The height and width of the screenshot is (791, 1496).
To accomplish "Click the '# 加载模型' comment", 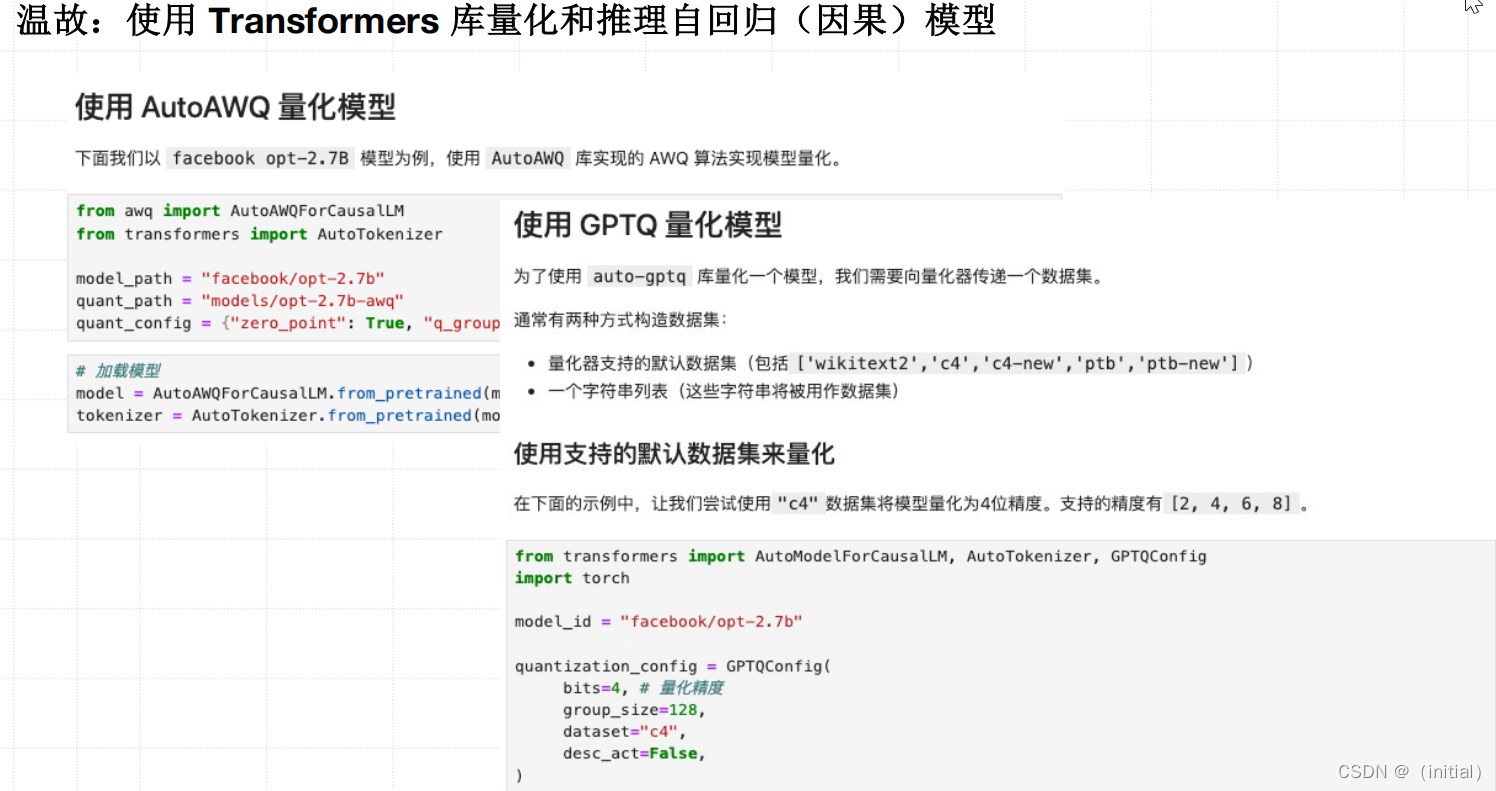I will [x=118, y=371].
